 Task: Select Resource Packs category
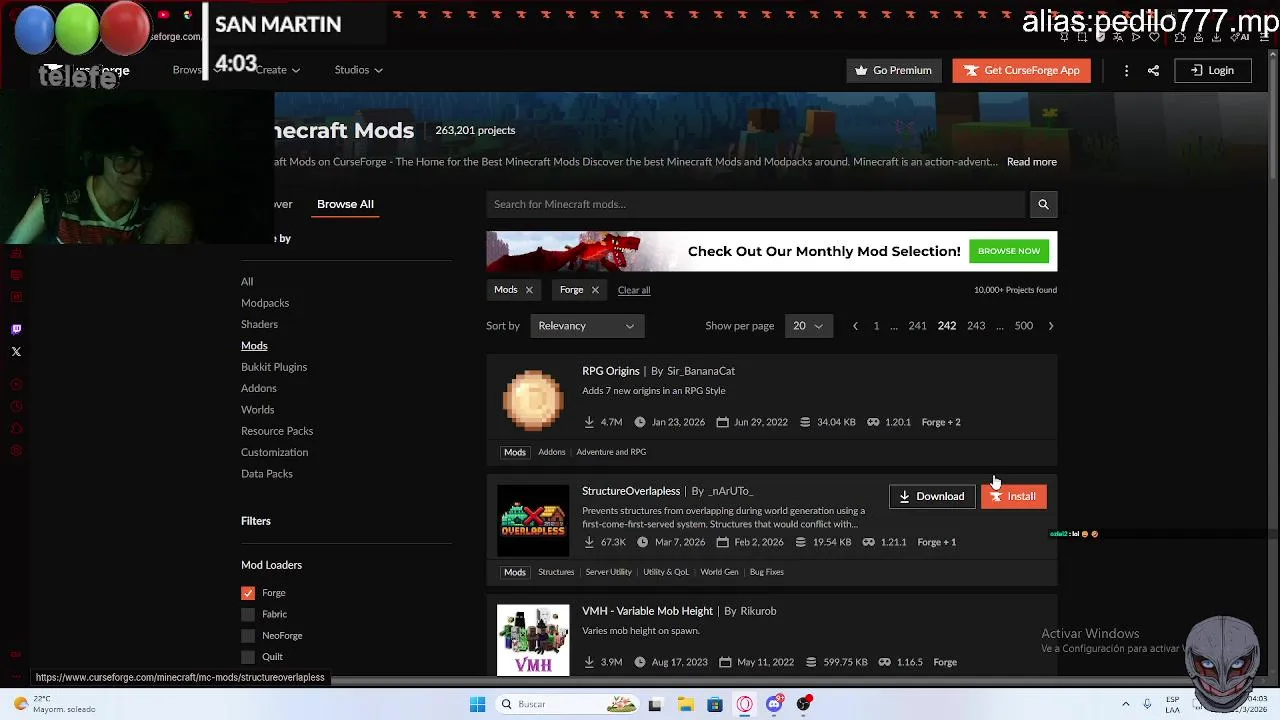[x=277, y=431]
